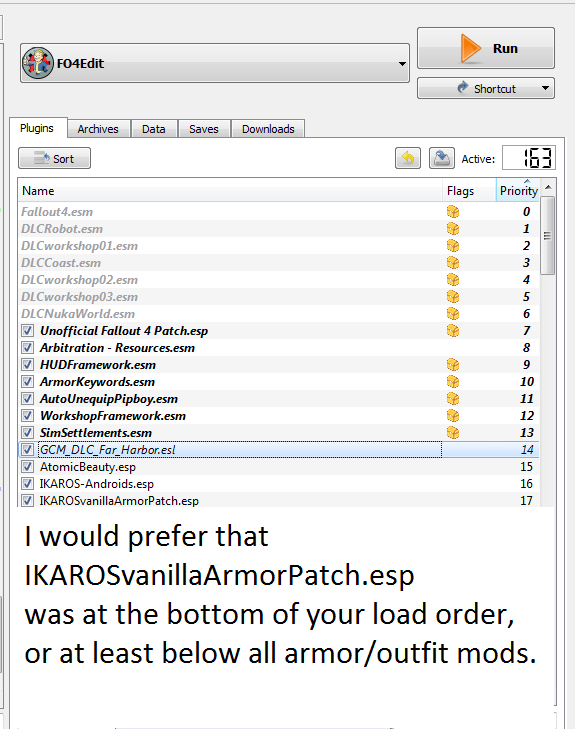Screen dimensions: 575x729
Task: Toggle HUDFramework.esm checkbox
Action: coord(27,364)
